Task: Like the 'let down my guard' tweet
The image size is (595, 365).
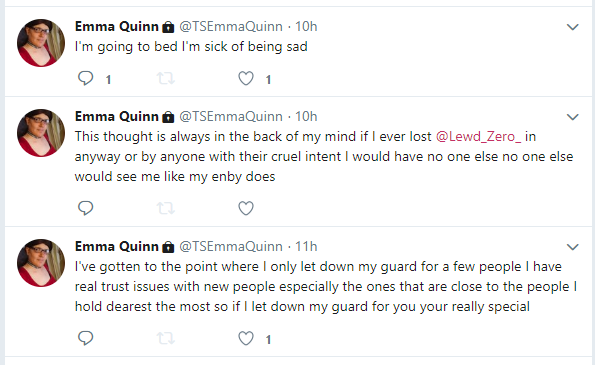Action: tap(246, 338)
